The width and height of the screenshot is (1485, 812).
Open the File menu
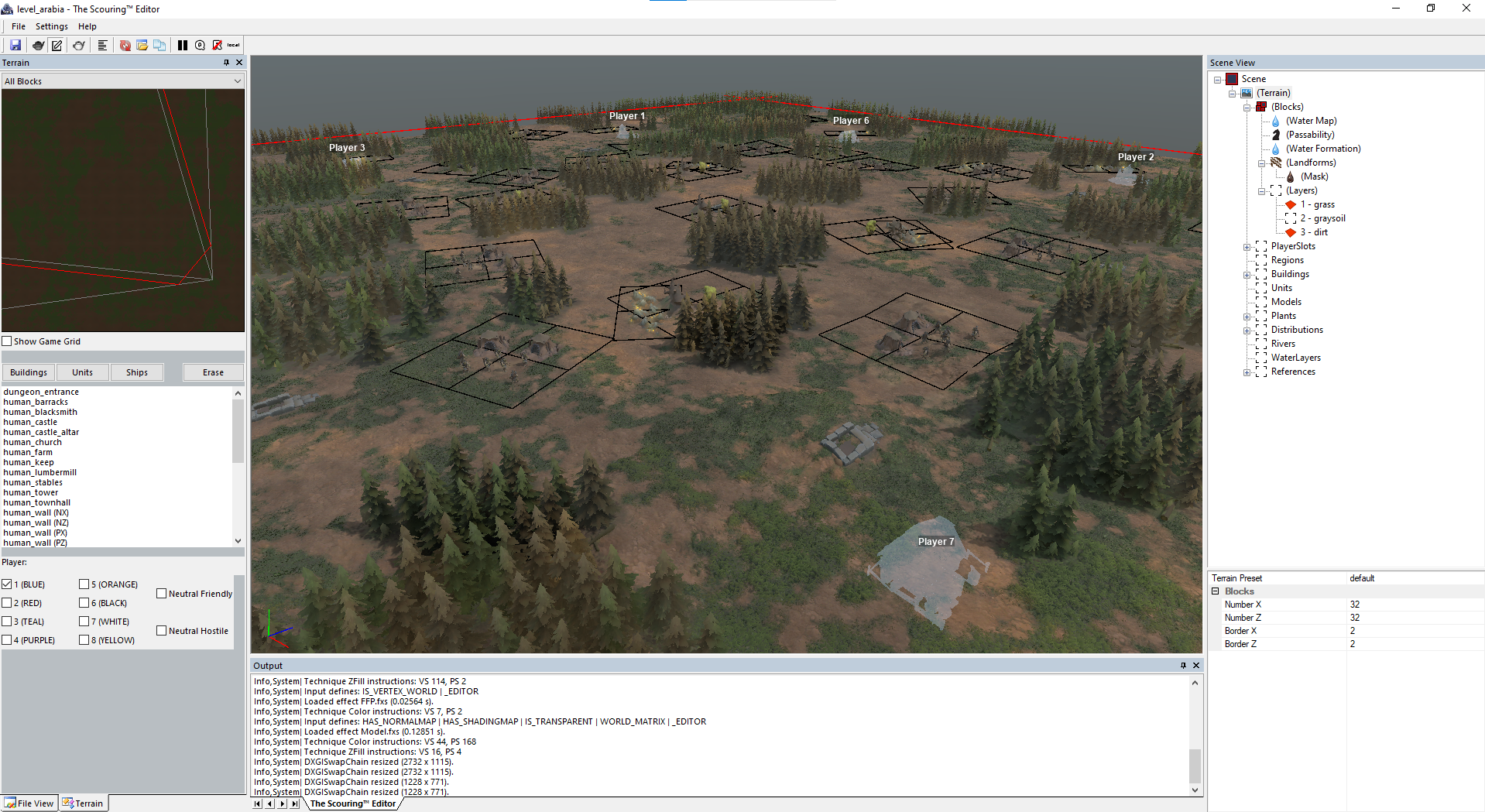click(19, 26)
